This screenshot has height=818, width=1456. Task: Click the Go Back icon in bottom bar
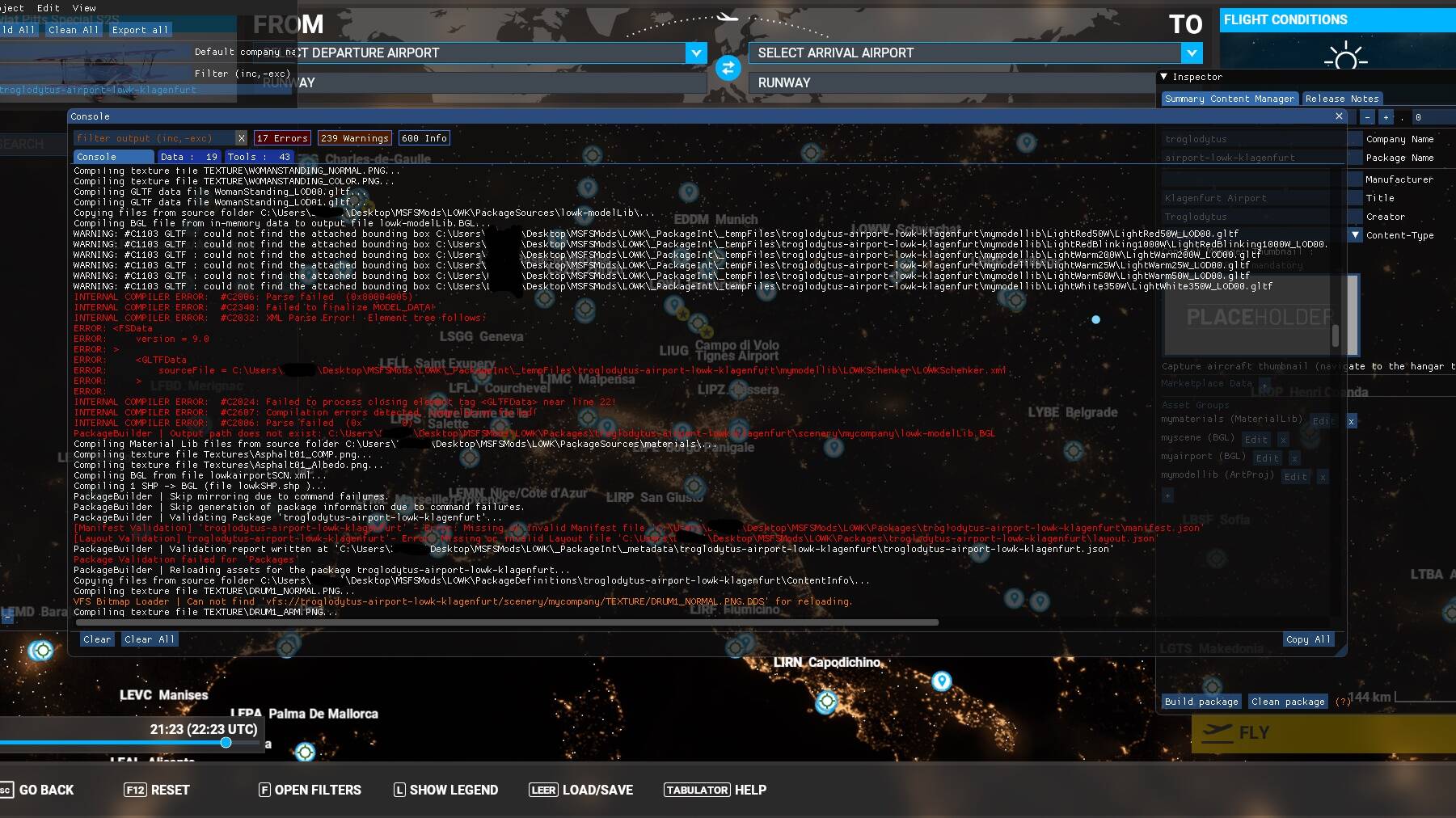click(x=8, y=790)
